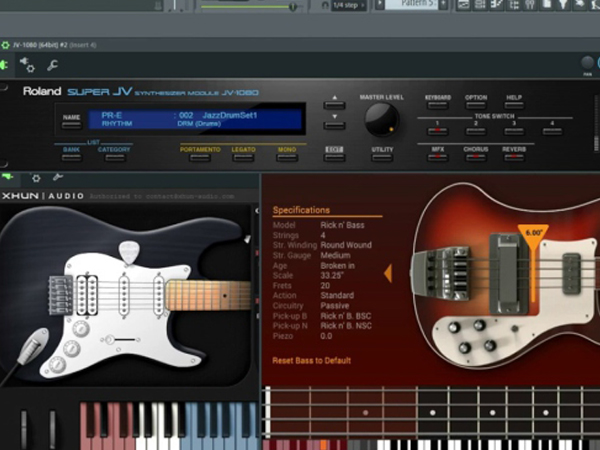Open the Passive circuitry option
Viewport: 600px width, 450px height.
pyautogui.click(x=335, y=306)
